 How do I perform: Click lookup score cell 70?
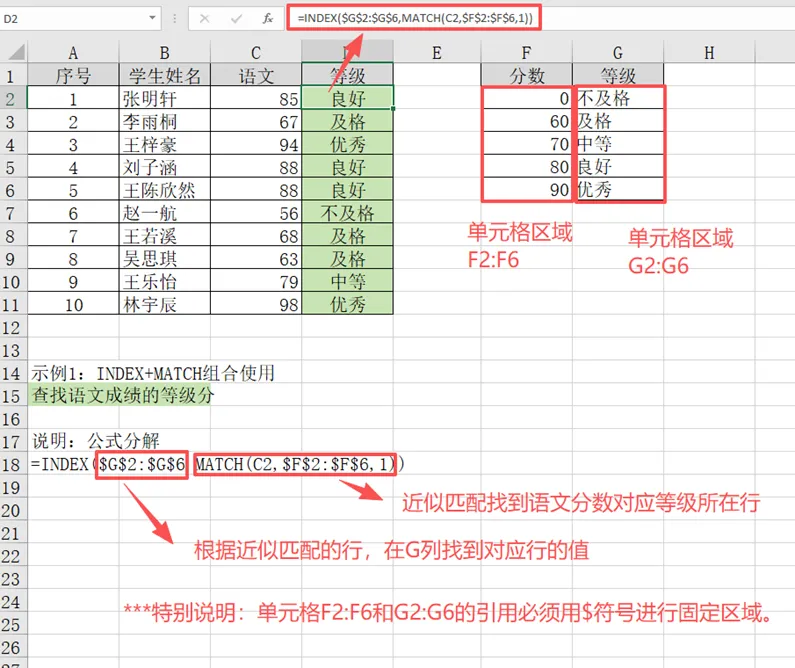coord(527,144)
